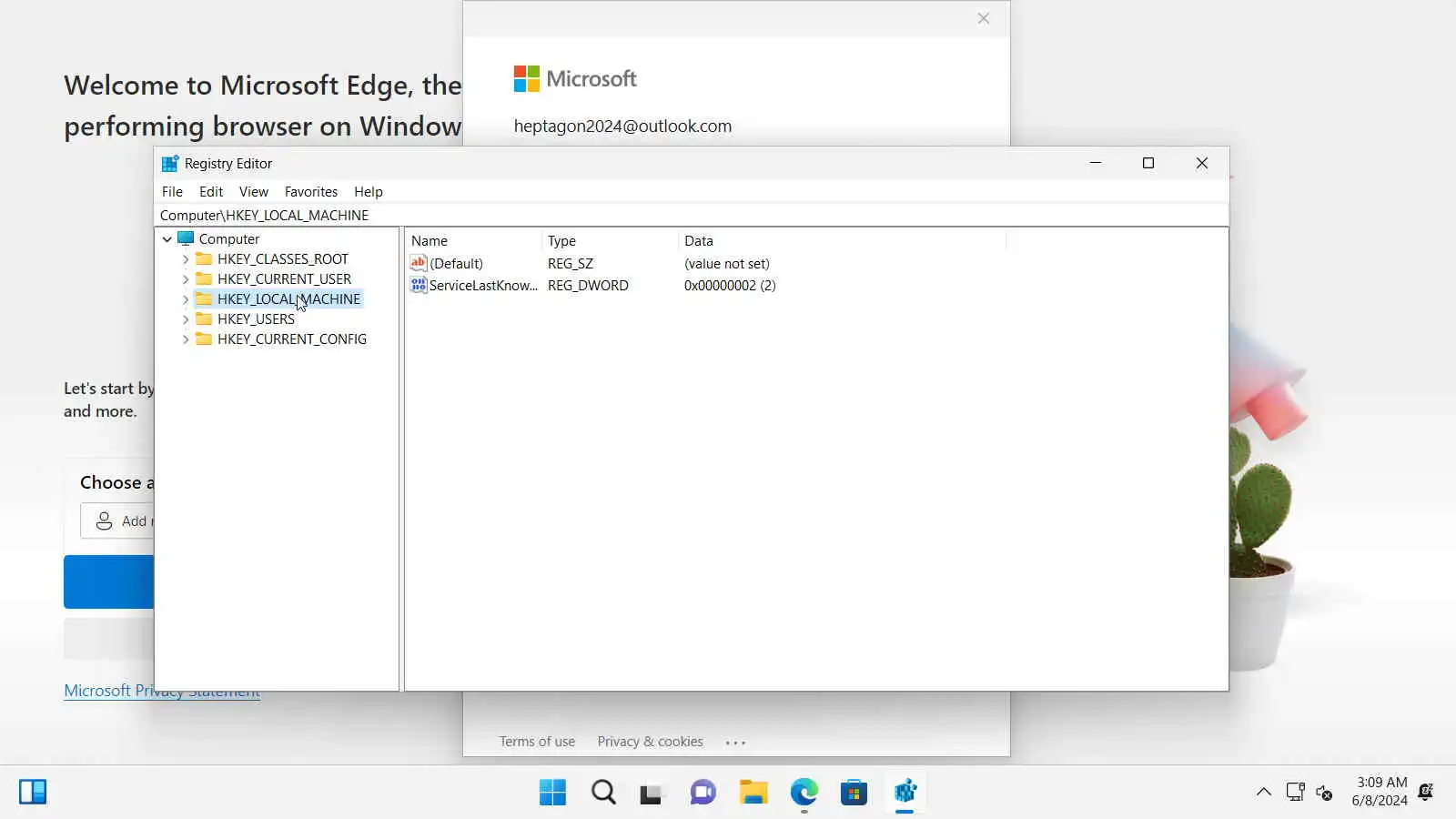Click the more options ellipsis in sign-in dialog
This screenshot has width=1456, height=819.
coord(735,743)
